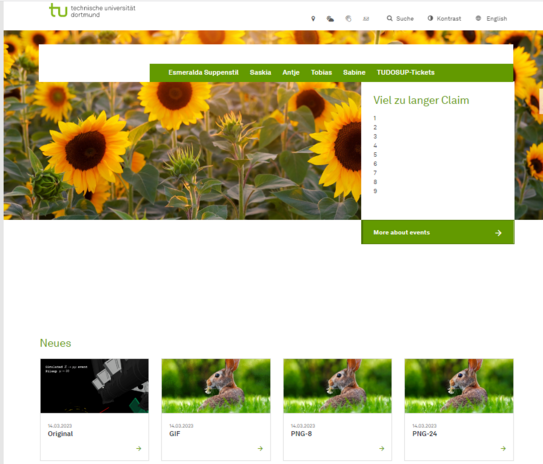Image resolution: width=543 pixels, height=464 pixels.
Task: Open the Original news thumbnail
Action: point(95,386)
